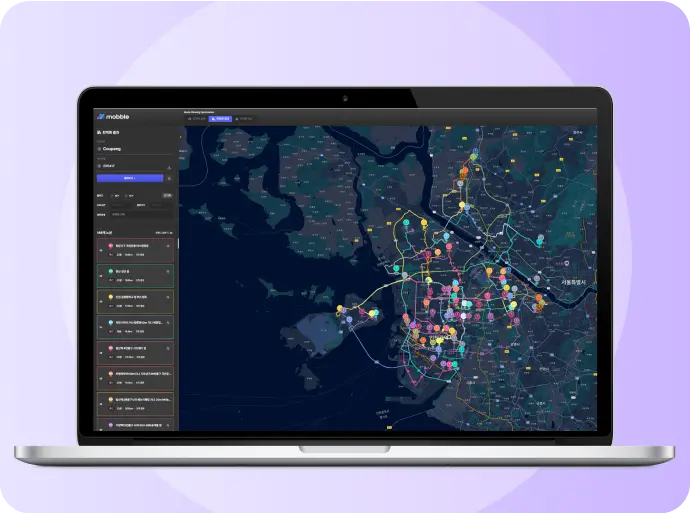The height and width of the screenshot is (513, 690).
Task: Open the Coupang selector field
Action: pyautogui.click(x=135, y=149)
